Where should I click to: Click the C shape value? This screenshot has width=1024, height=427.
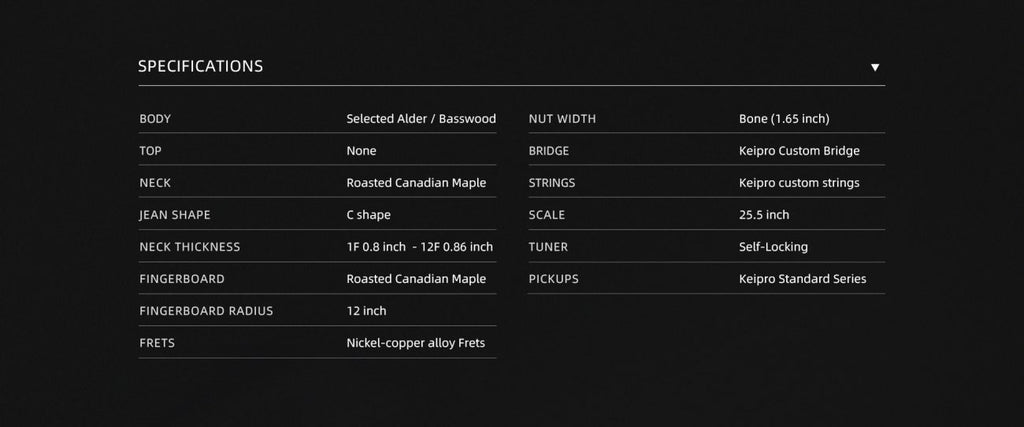(x=368, y=215)
